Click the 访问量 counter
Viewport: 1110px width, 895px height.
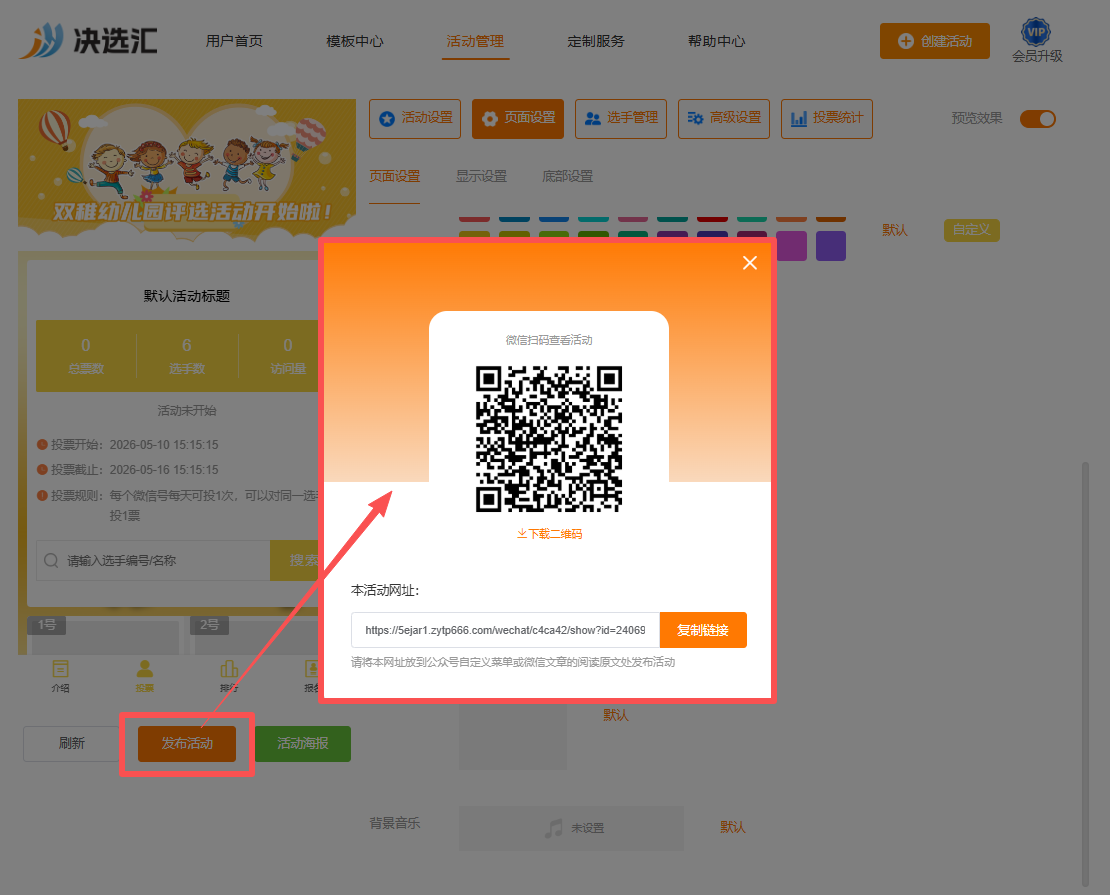tap(287, 356)
